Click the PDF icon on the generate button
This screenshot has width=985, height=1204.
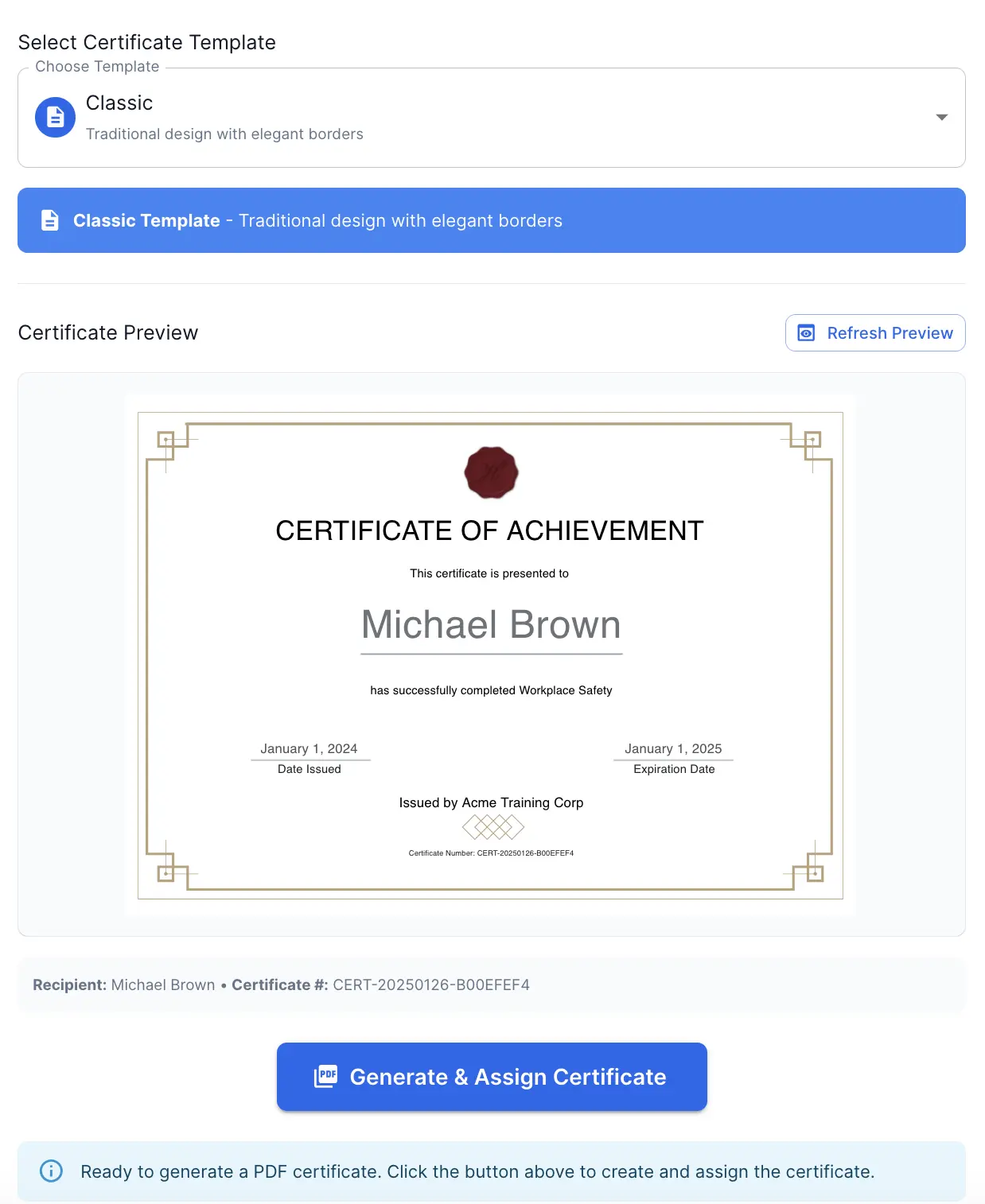[x=325, y=1077]
